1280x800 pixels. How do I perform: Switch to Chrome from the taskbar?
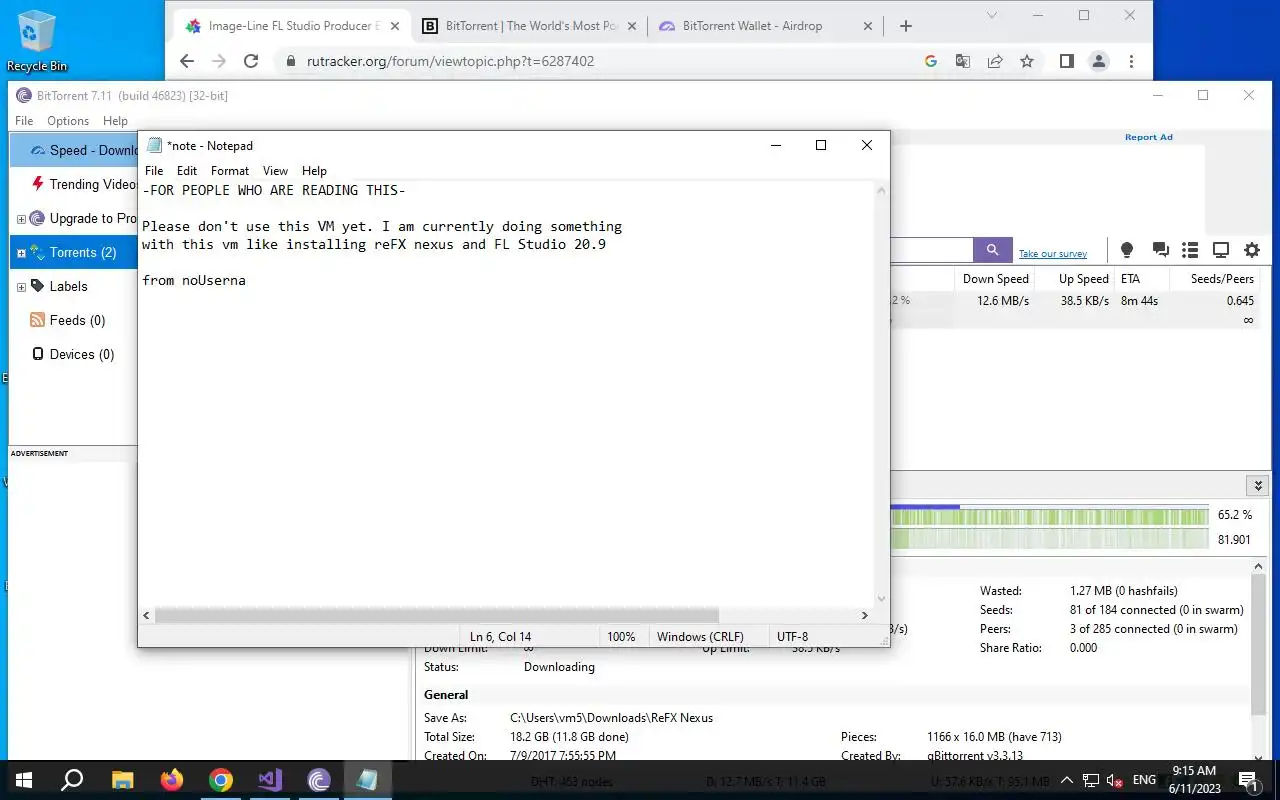tap(221, 780)
